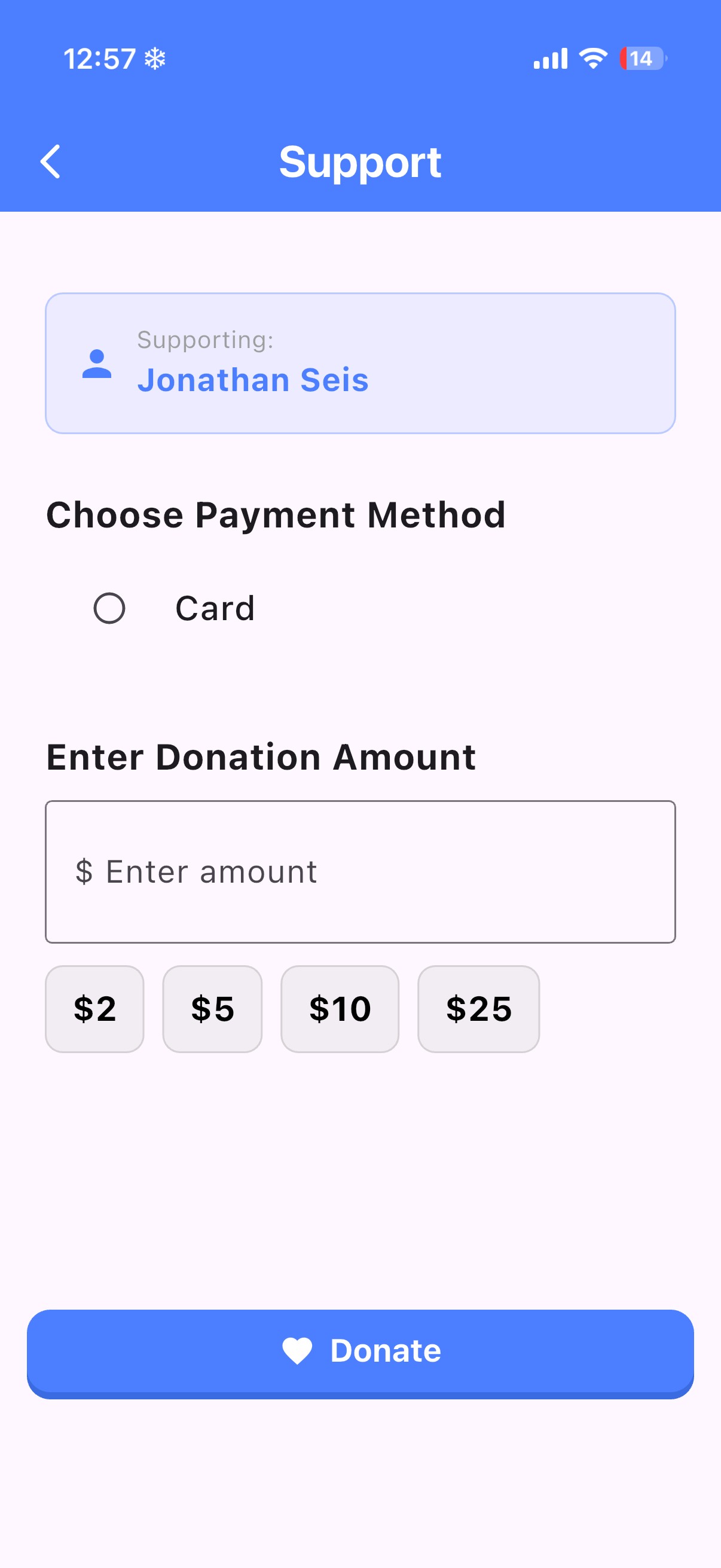The height and width of the screenshot is (1568, 721).
Task: Select the Card radio button
Action: (109, 608)
